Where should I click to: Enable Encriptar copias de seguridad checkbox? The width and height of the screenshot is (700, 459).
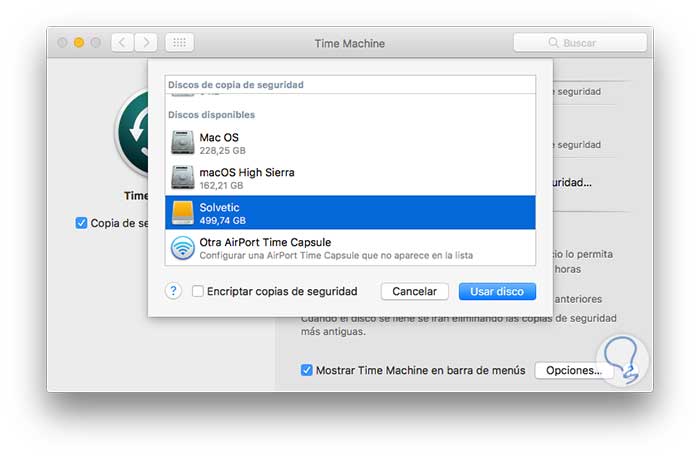[198, 292]
